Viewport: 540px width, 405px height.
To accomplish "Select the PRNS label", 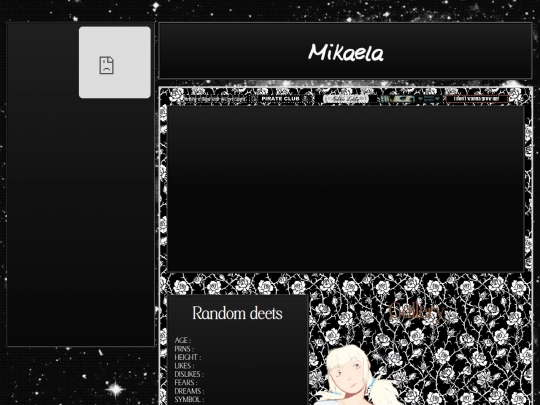I will (184, 349).
